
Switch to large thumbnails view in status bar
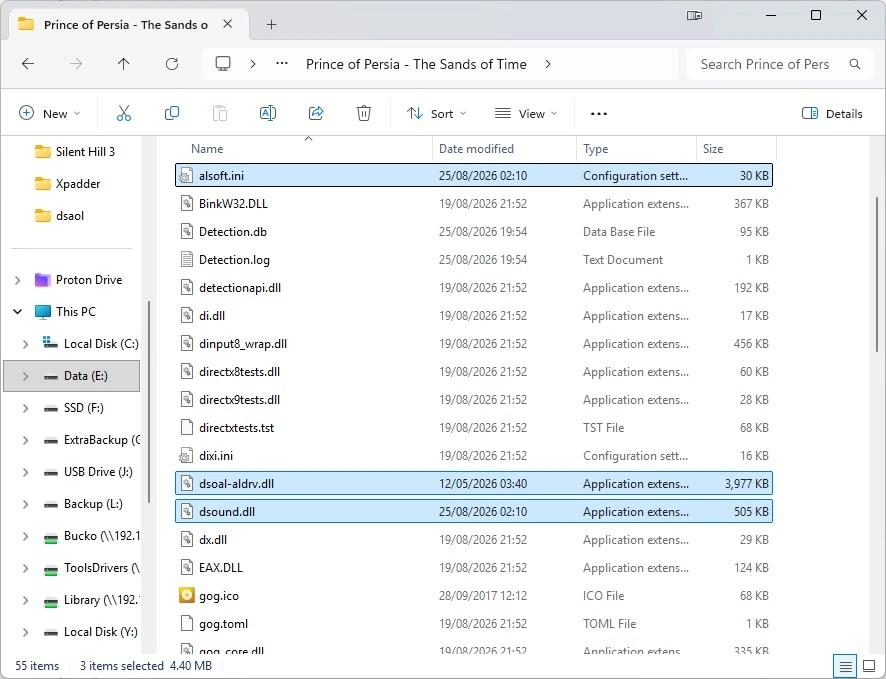[869, 667]
